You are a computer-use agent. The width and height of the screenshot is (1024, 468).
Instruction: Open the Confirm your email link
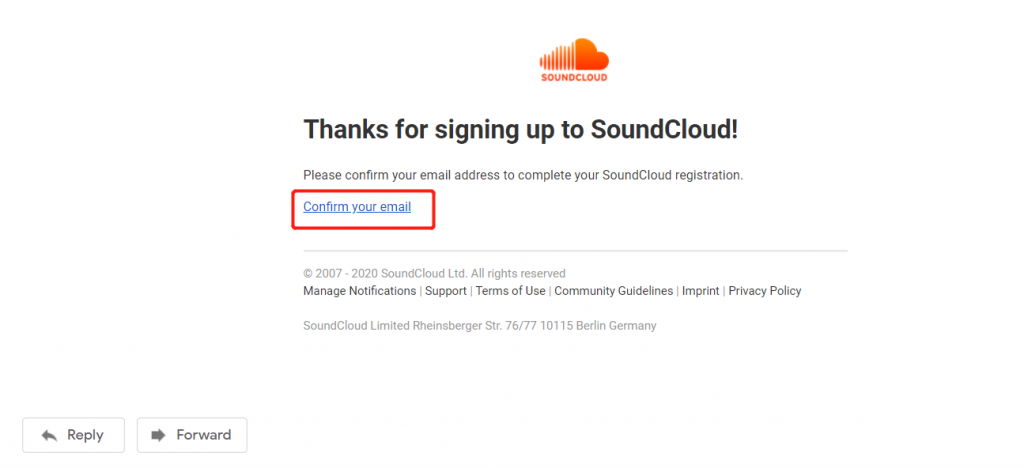point(357,207)
